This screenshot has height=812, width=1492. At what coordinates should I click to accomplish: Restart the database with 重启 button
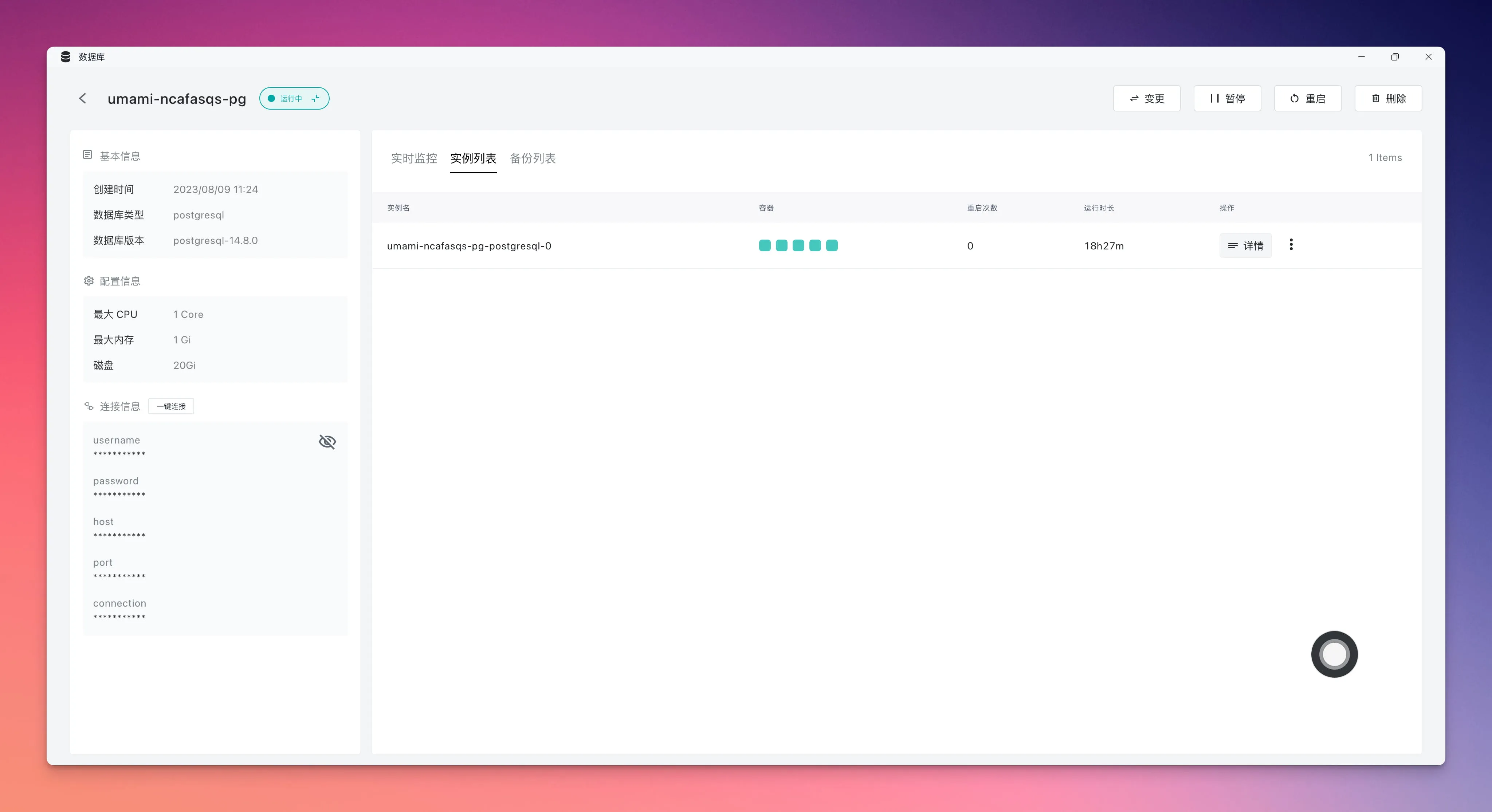pyautogui.click(x=1307, y=98)
